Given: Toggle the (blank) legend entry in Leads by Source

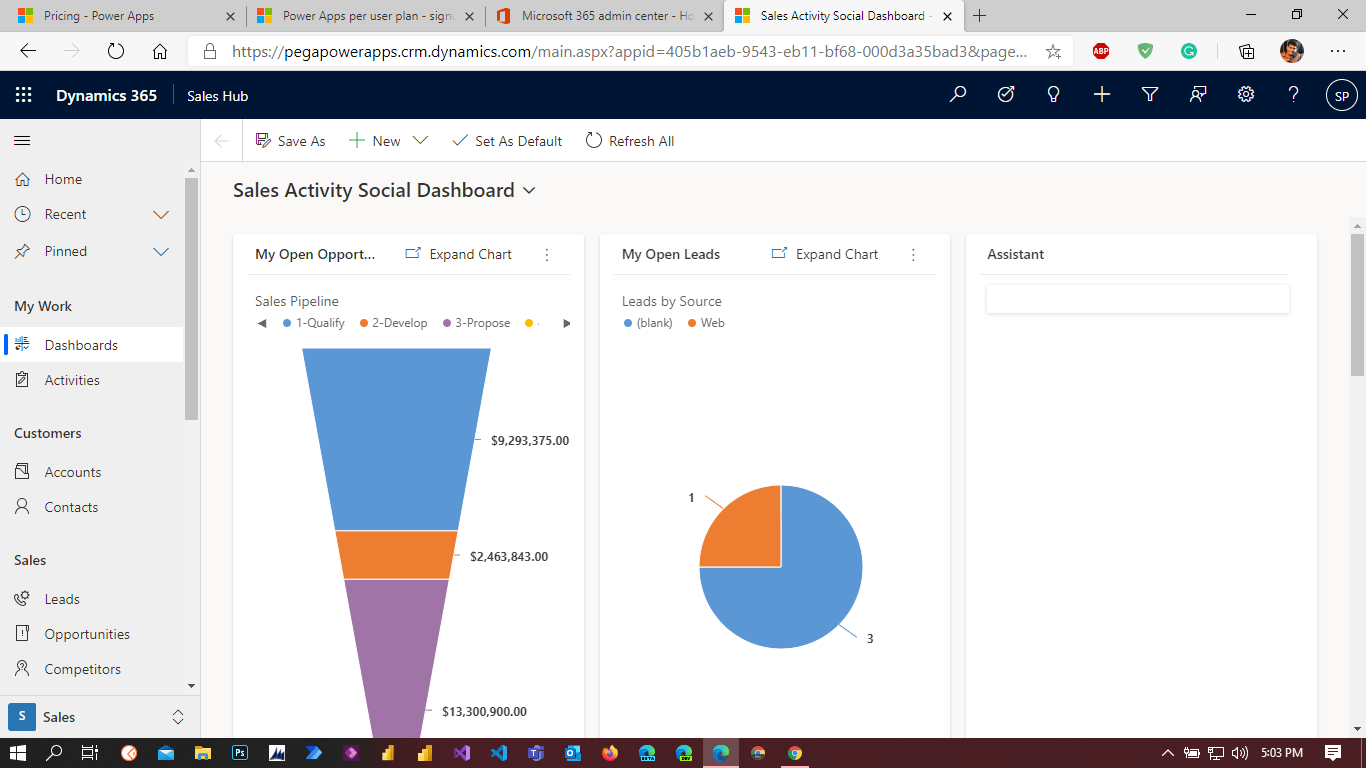Looking at the screenshot, I should coord(648,323).
